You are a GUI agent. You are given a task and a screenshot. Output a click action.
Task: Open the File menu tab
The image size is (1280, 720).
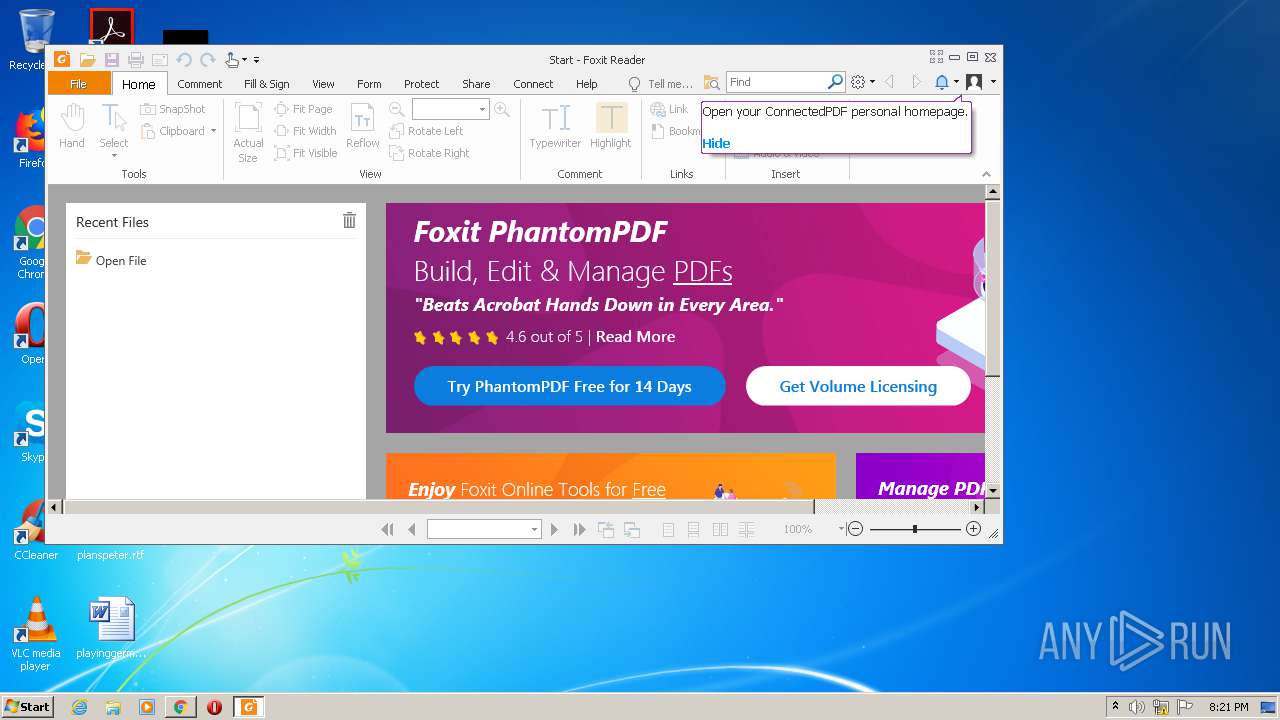coord(78,84)
